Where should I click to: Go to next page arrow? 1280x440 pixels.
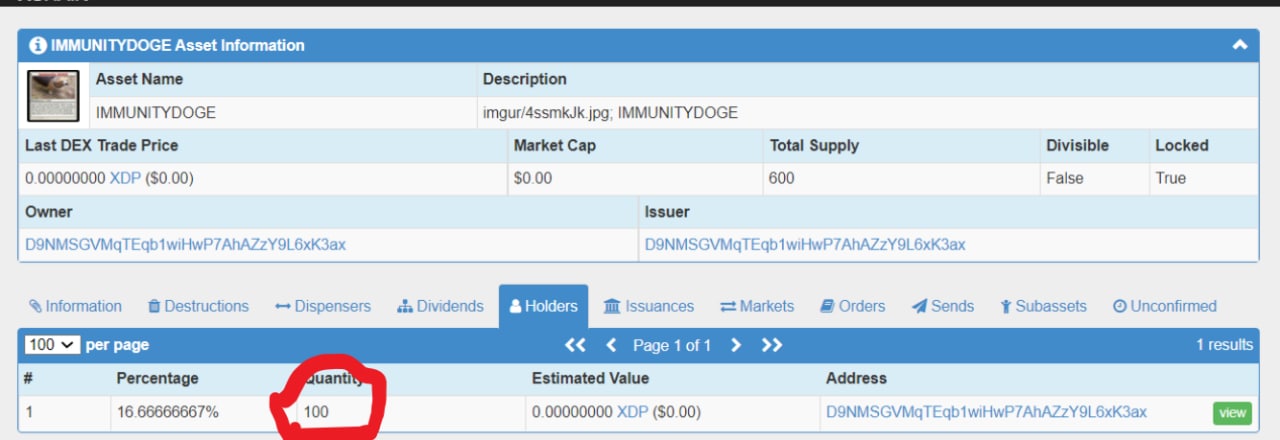736,345
